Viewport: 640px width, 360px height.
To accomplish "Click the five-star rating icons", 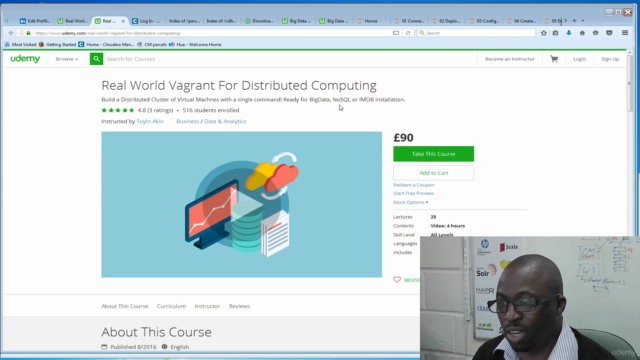I will coord(118,110).
